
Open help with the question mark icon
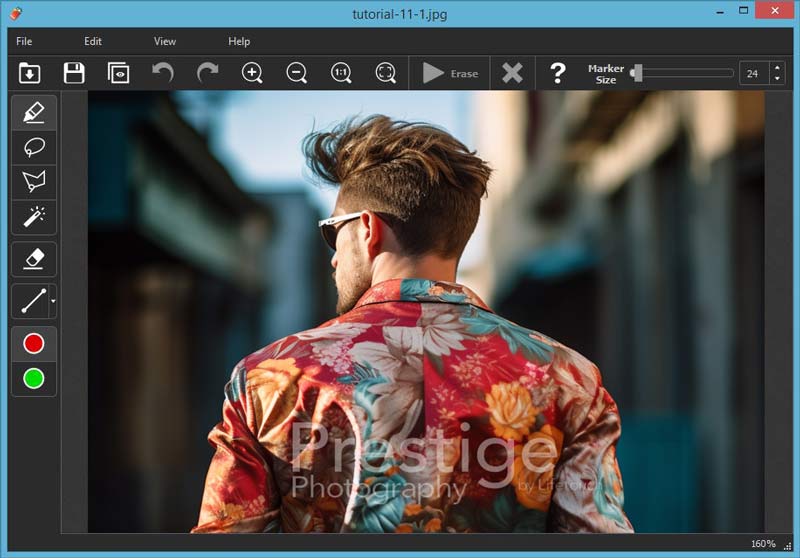[x=558, y=73]
